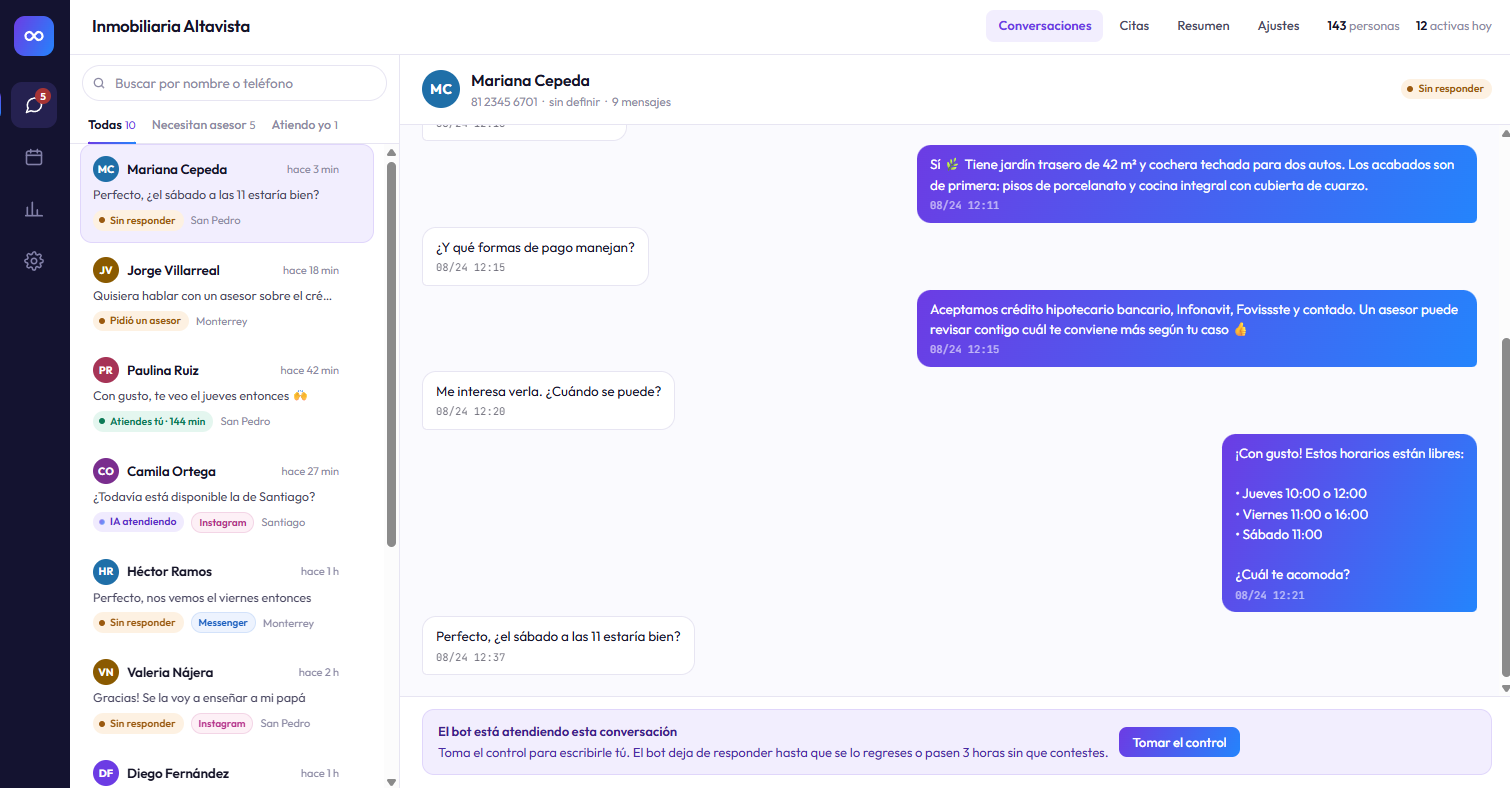
Task: Select the Todas 10 filter tab
Action: [x=112, y=125]
